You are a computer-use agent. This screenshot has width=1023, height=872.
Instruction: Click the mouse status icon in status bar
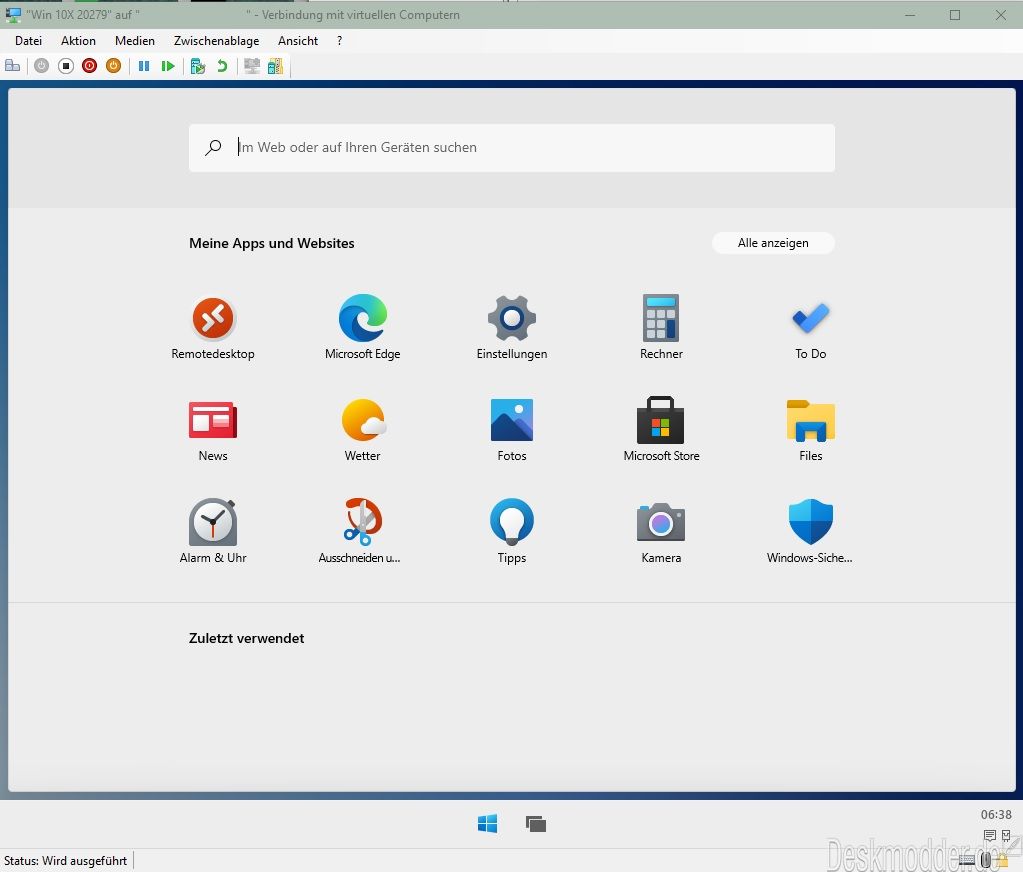click(986, 861)
